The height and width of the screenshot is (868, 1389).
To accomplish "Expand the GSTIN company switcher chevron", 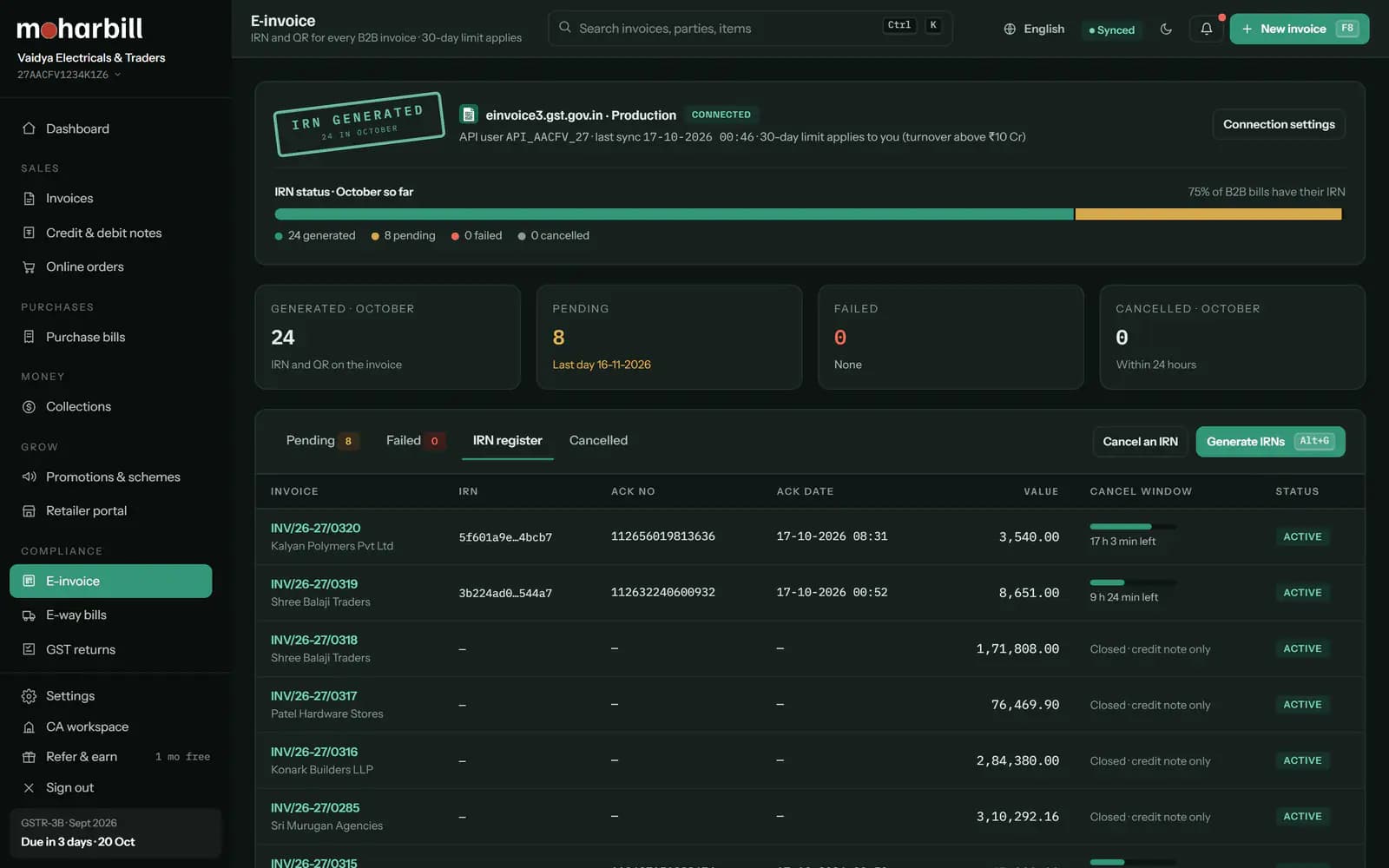I will point(117,75).
